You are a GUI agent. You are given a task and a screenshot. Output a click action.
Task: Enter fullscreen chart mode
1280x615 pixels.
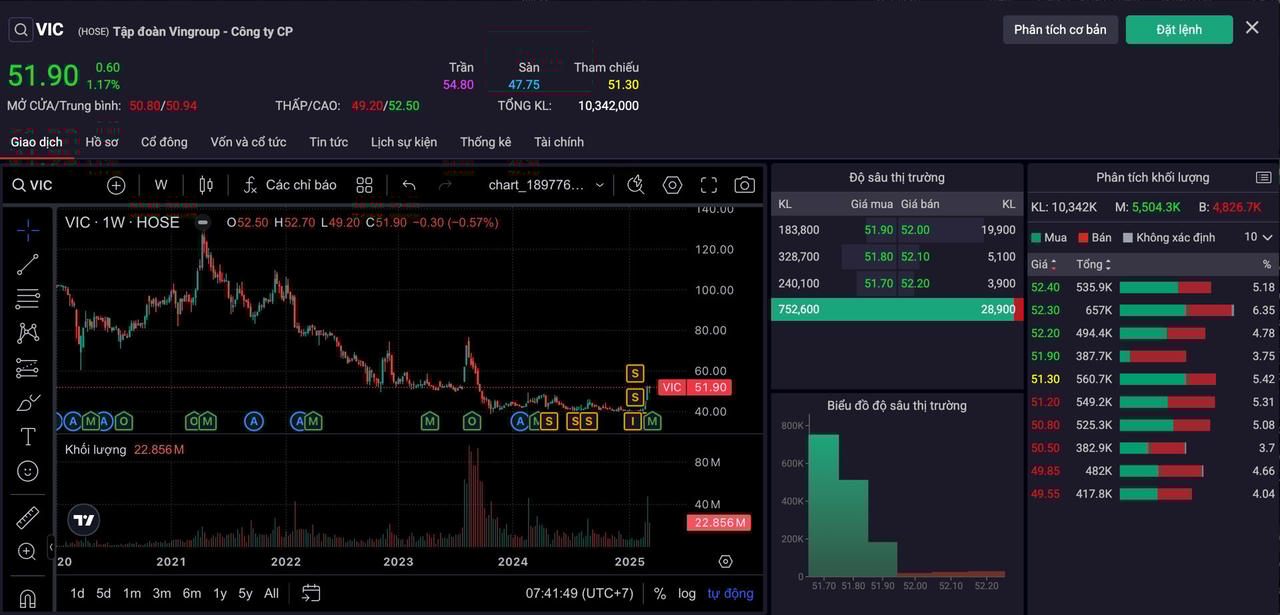[x=709, y=185]
